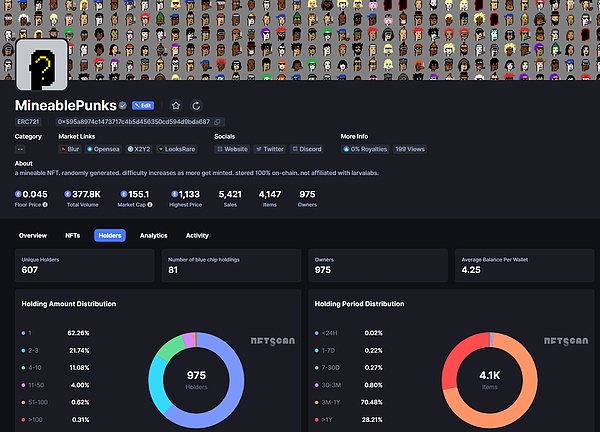Open the Discord social link

(307, 149)
